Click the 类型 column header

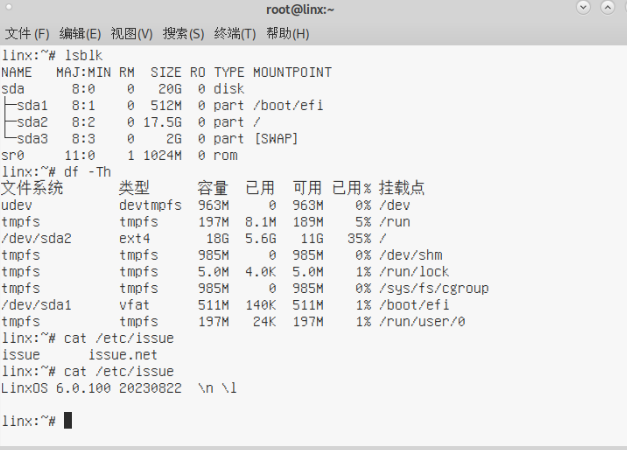point(134,188)
